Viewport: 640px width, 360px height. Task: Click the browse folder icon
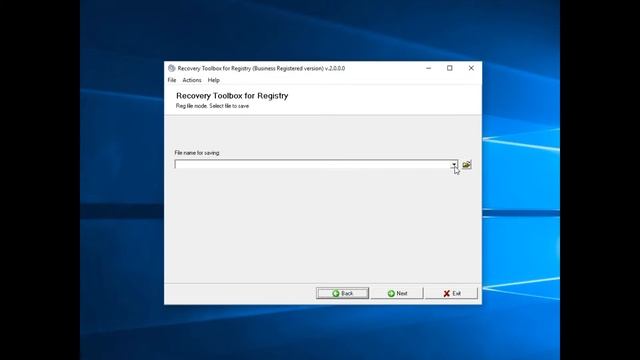tap(467, 164)
